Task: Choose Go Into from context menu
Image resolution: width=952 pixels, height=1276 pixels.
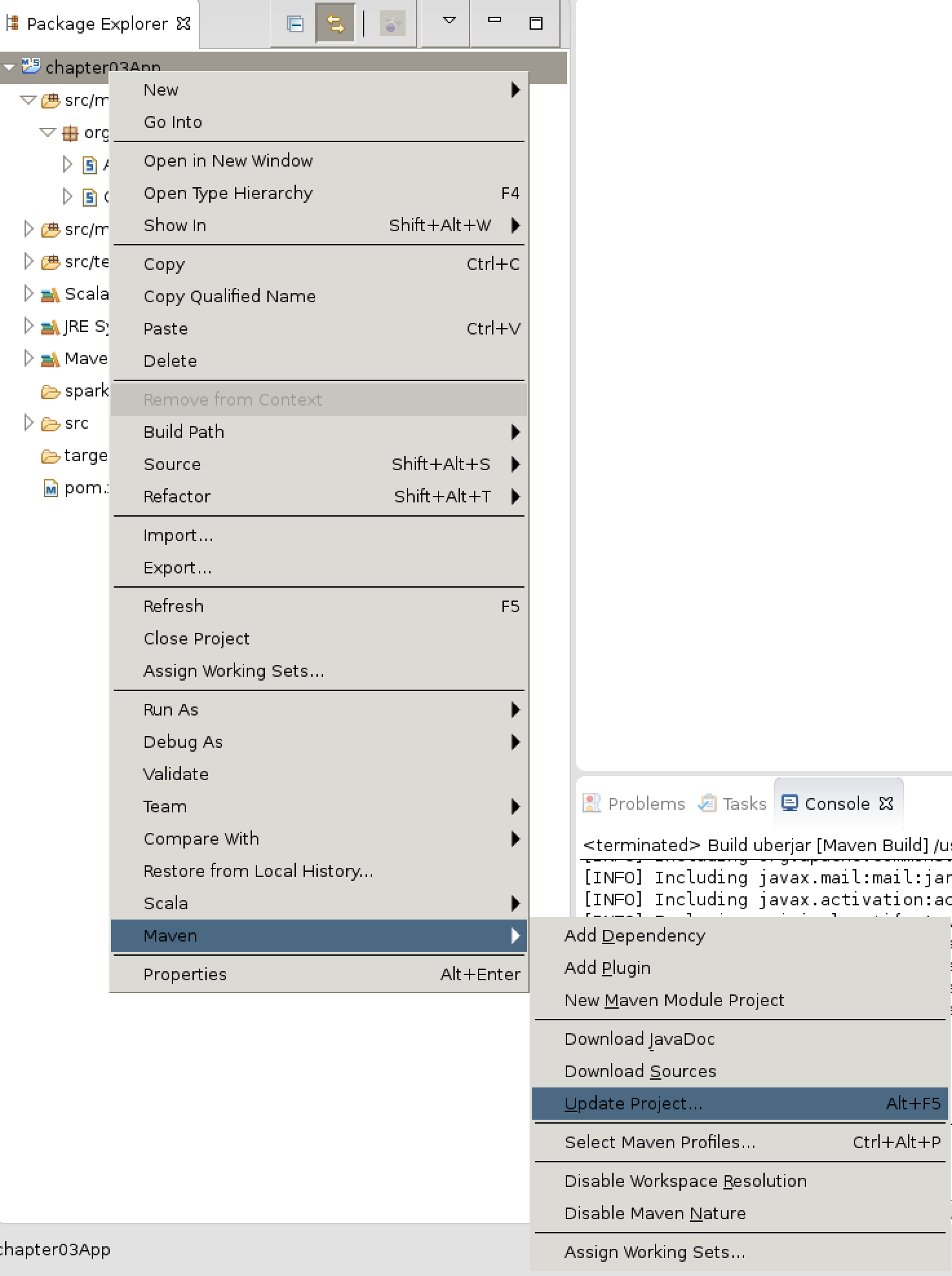Action: click(319, 122)
